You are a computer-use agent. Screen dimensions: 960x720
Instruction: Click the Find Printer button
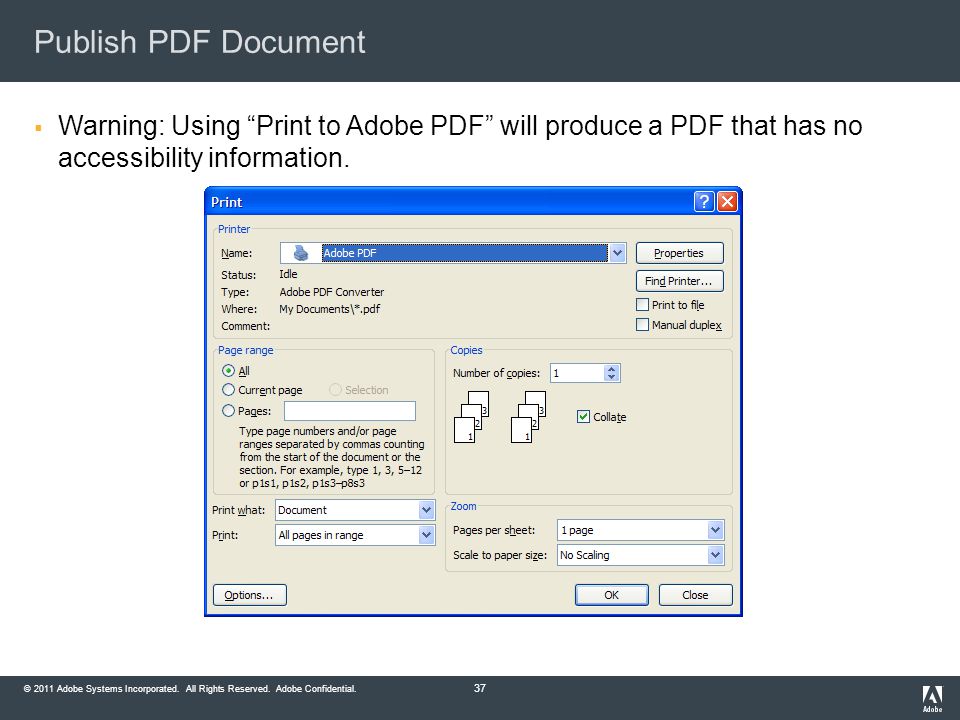pos(680,281)
